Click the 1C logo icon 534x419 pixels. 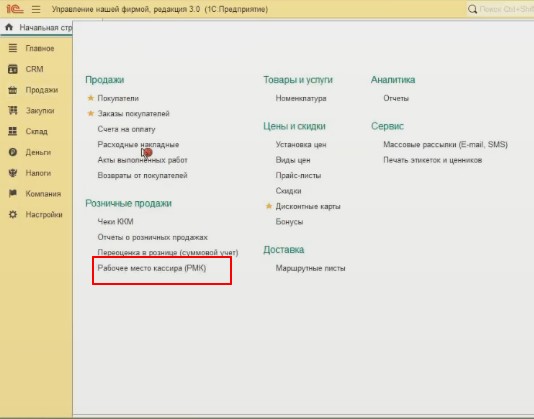15,9
